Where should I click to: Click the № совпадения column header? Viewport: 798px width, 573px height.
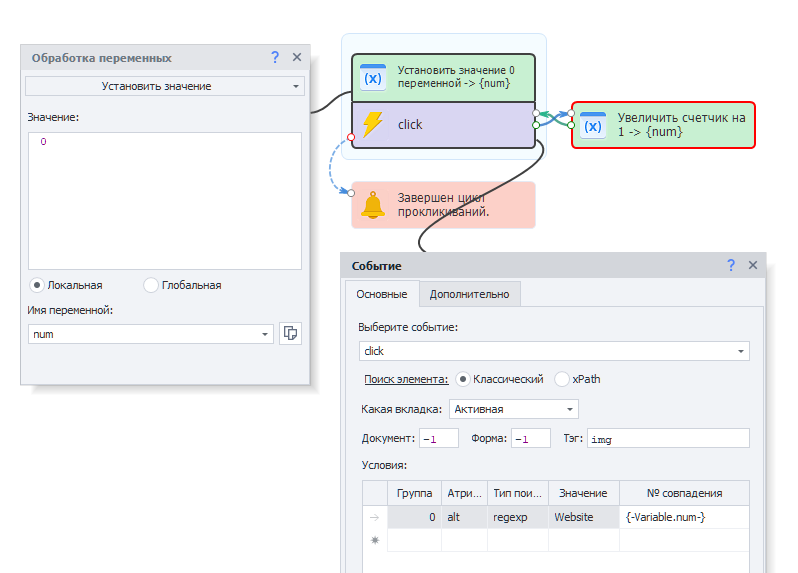685,493
